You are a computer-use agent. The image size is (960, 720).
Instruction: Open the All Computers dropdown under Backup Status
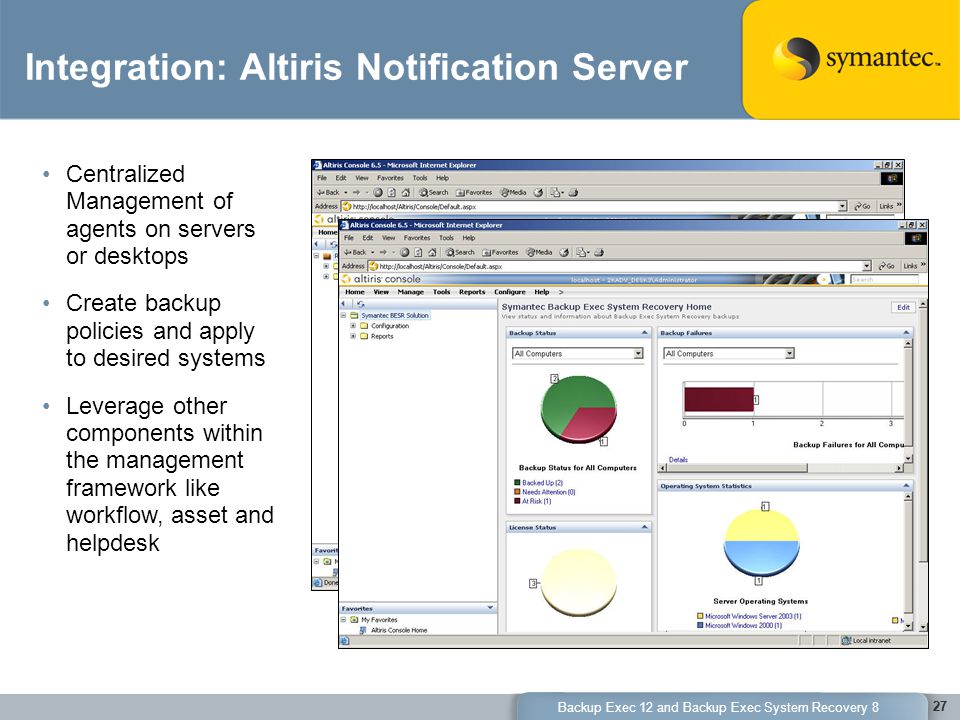(639, 353)
